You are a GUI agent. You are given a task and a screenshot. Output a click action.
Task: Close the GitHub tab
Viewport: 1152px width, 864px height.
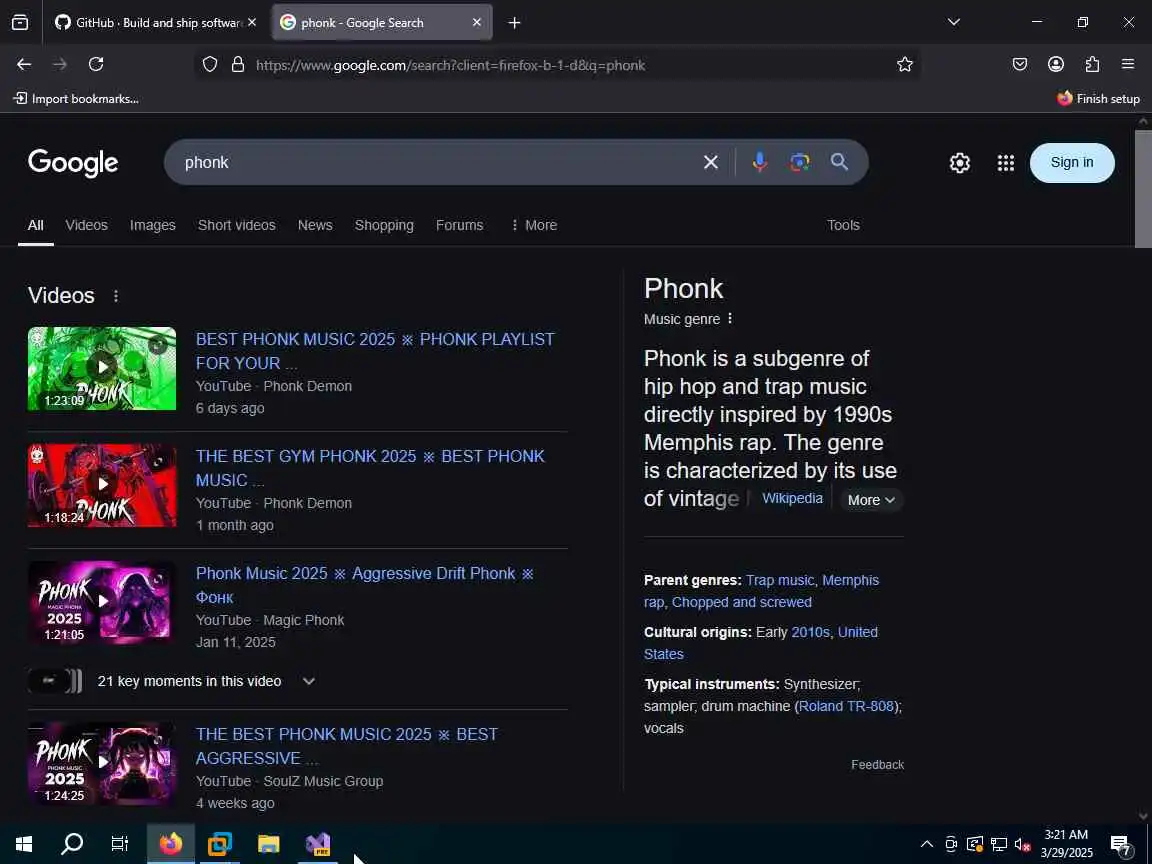pos(252,23)
